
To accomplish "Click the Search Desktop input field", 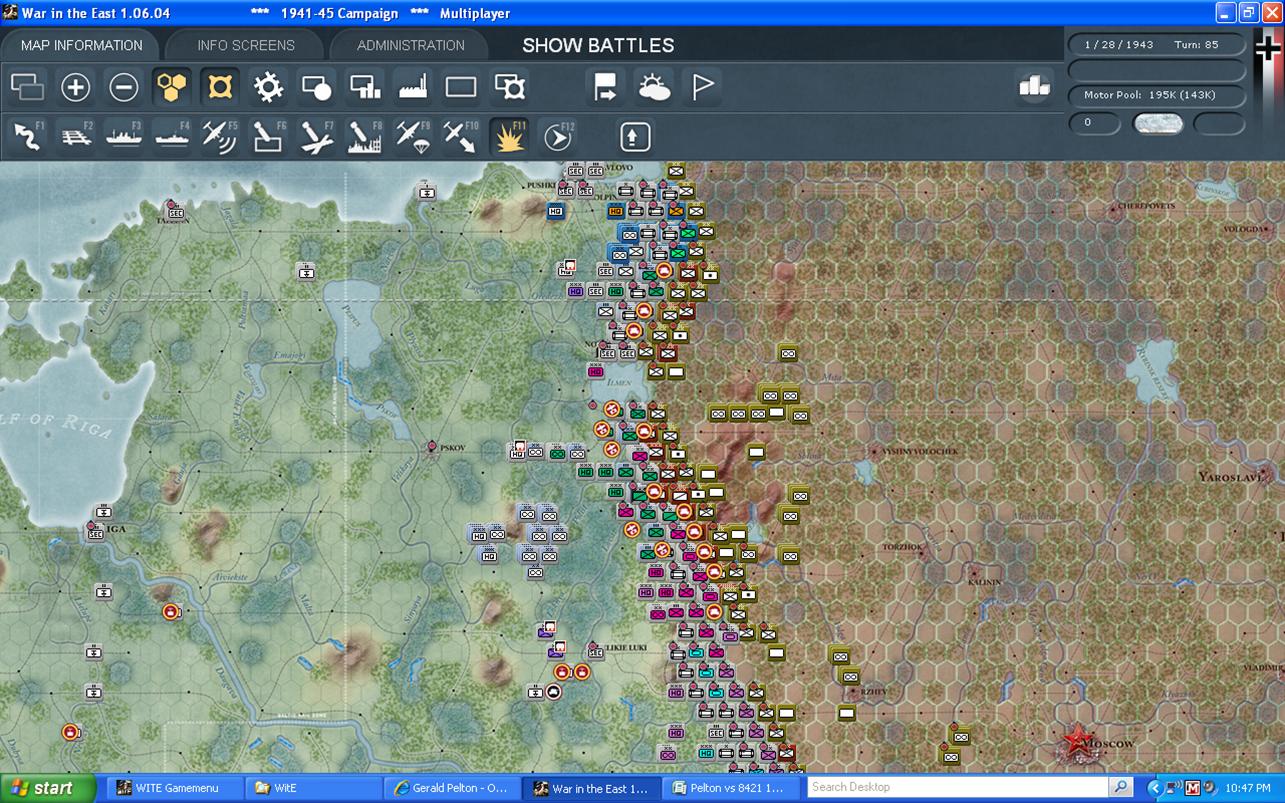I will pyautogui.click(x=959, y=787).
